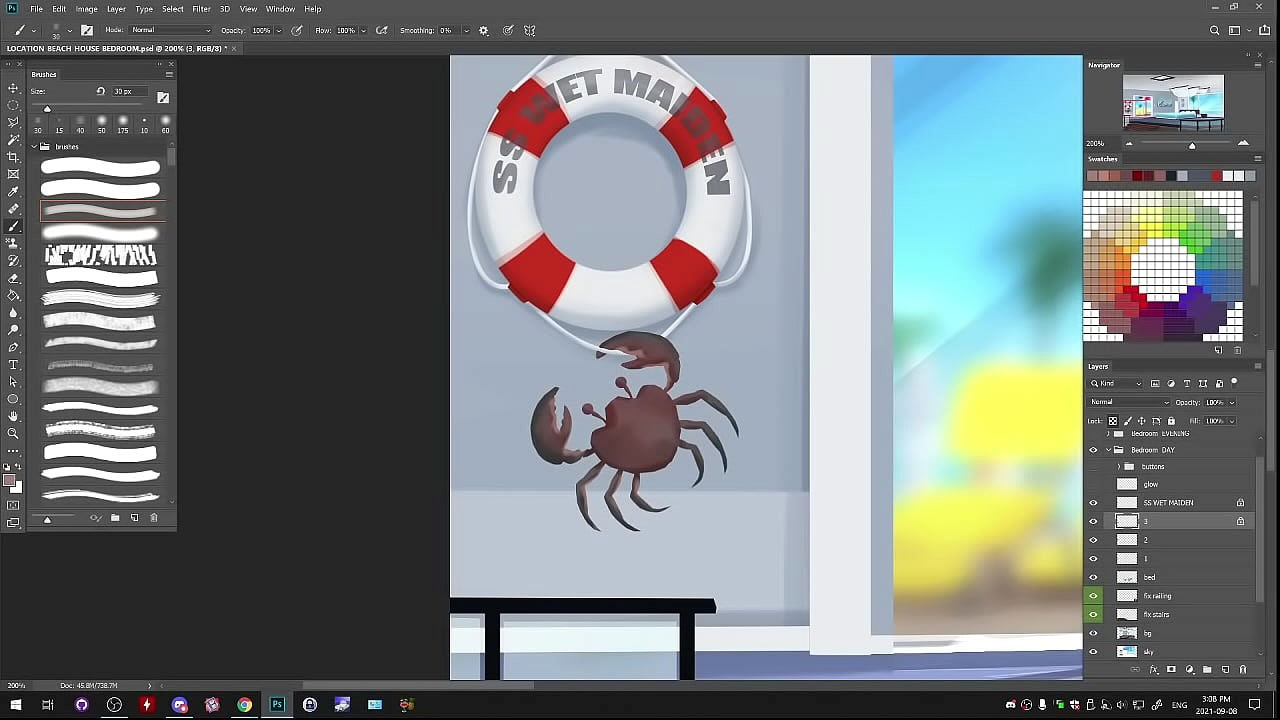Open the Filter menu
Screen dimensions: 1280x720
click(x=201, y=9)
